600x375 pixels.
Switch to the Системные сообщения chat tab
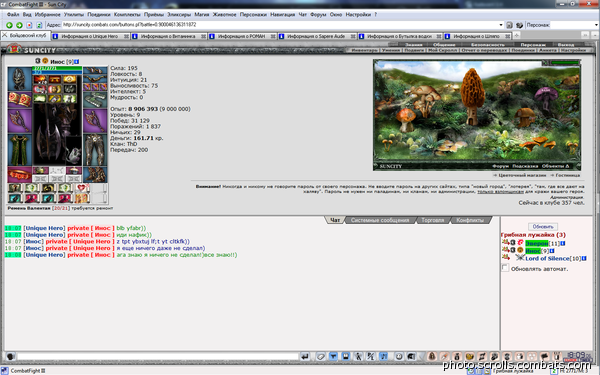point(380,220)
